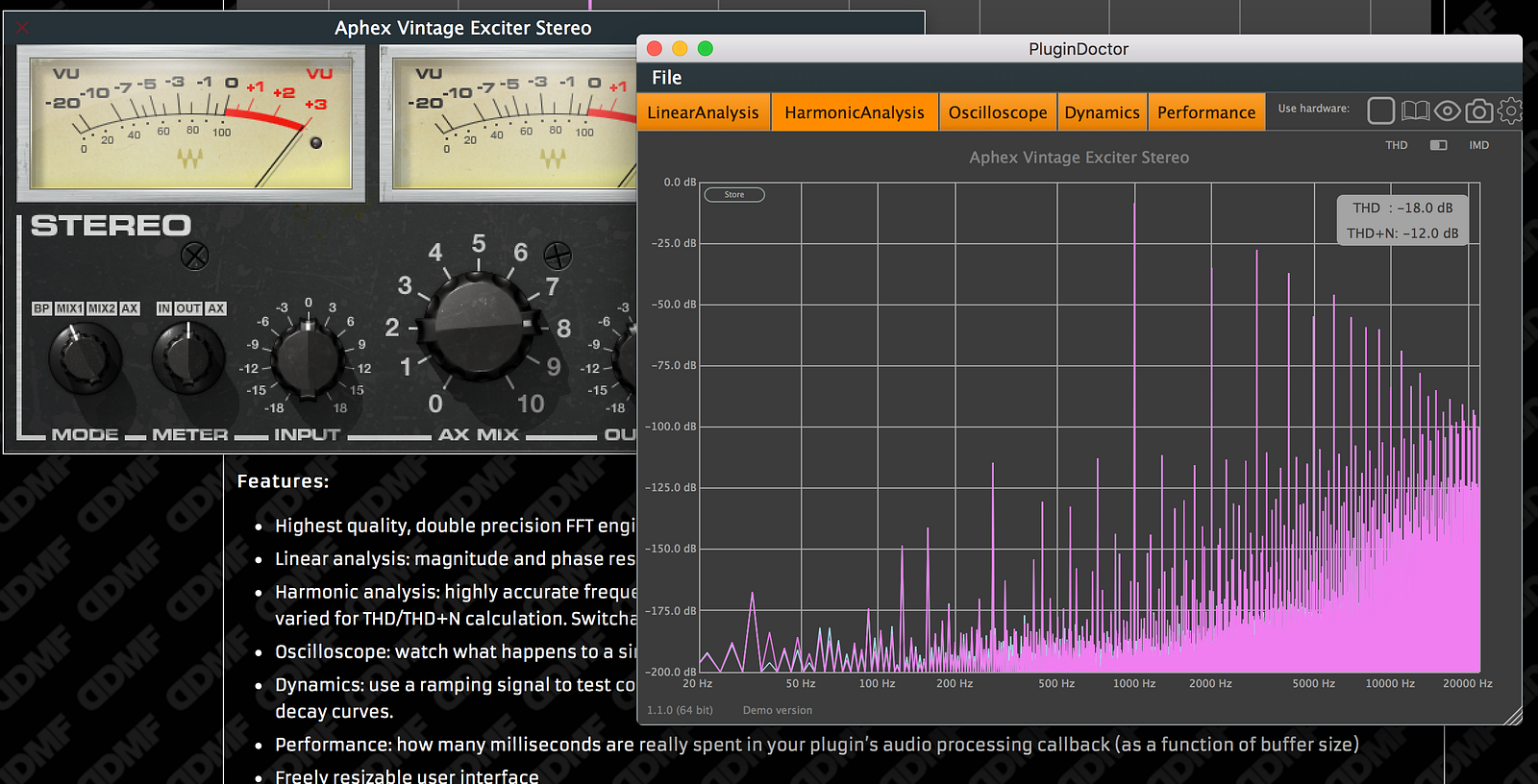Click the '1.1.0 (64 bit)' version text
1538x784 pixels.
point(680,711)
